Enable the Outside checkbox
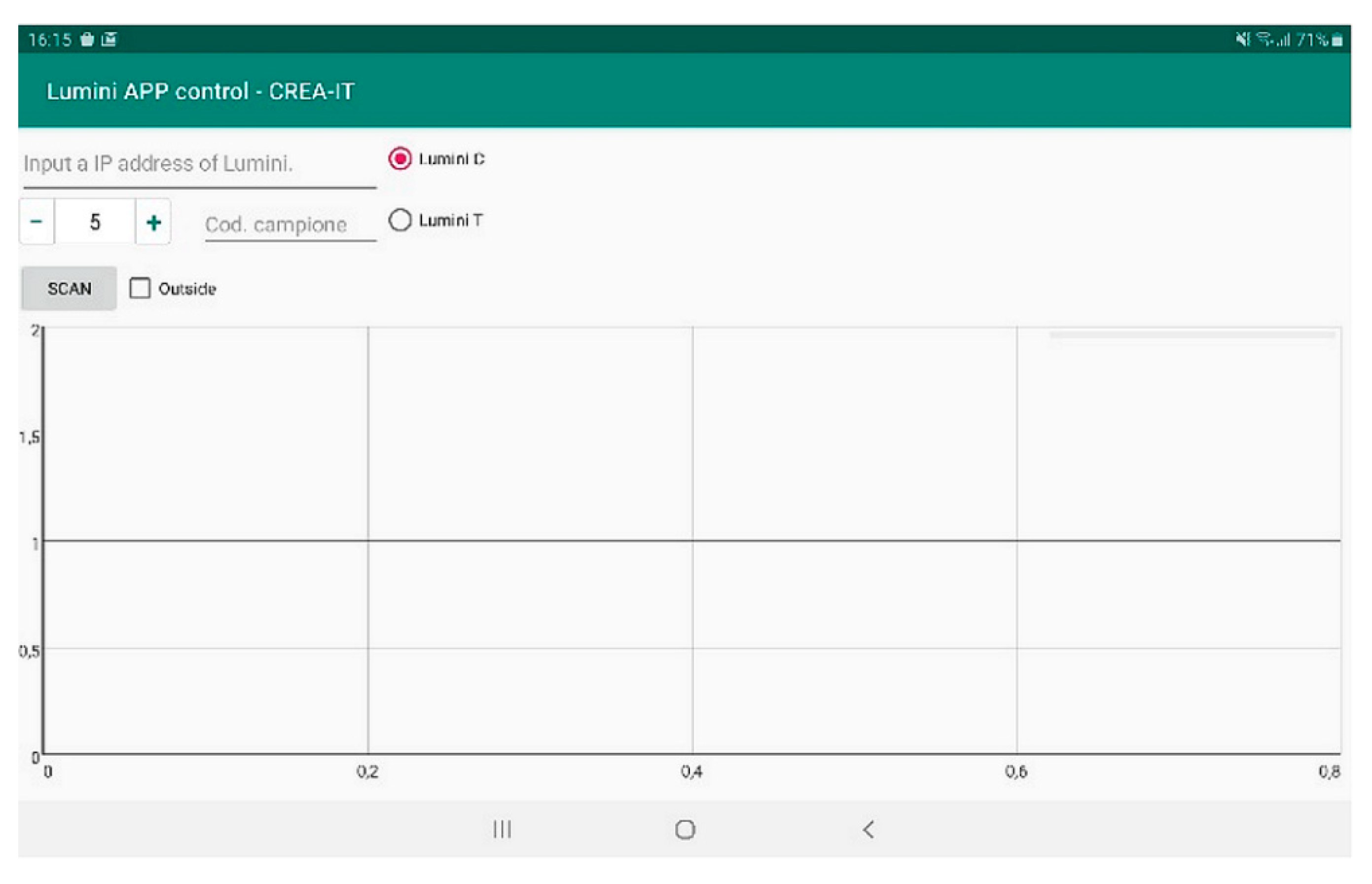Viewport: 1372px width, 884px height. pos(140,288)
